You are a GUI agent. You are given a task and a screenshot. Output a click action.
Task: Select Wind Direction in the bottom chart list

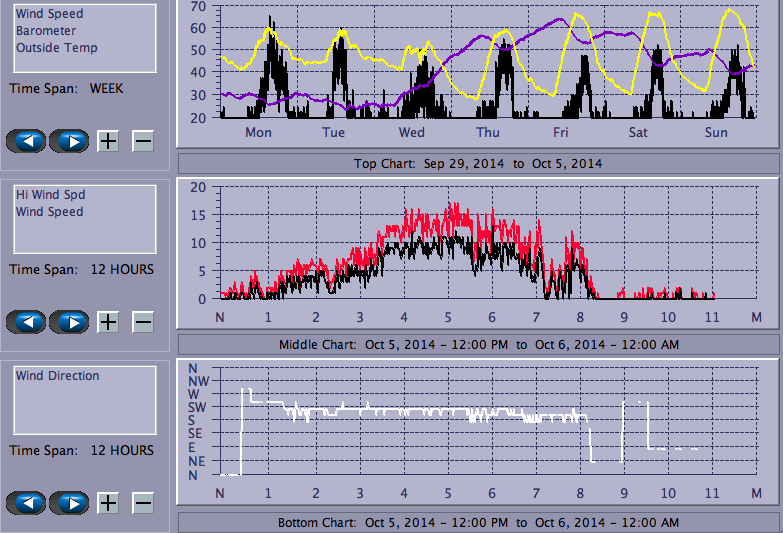pyautogui.click(x=57, y=376)
